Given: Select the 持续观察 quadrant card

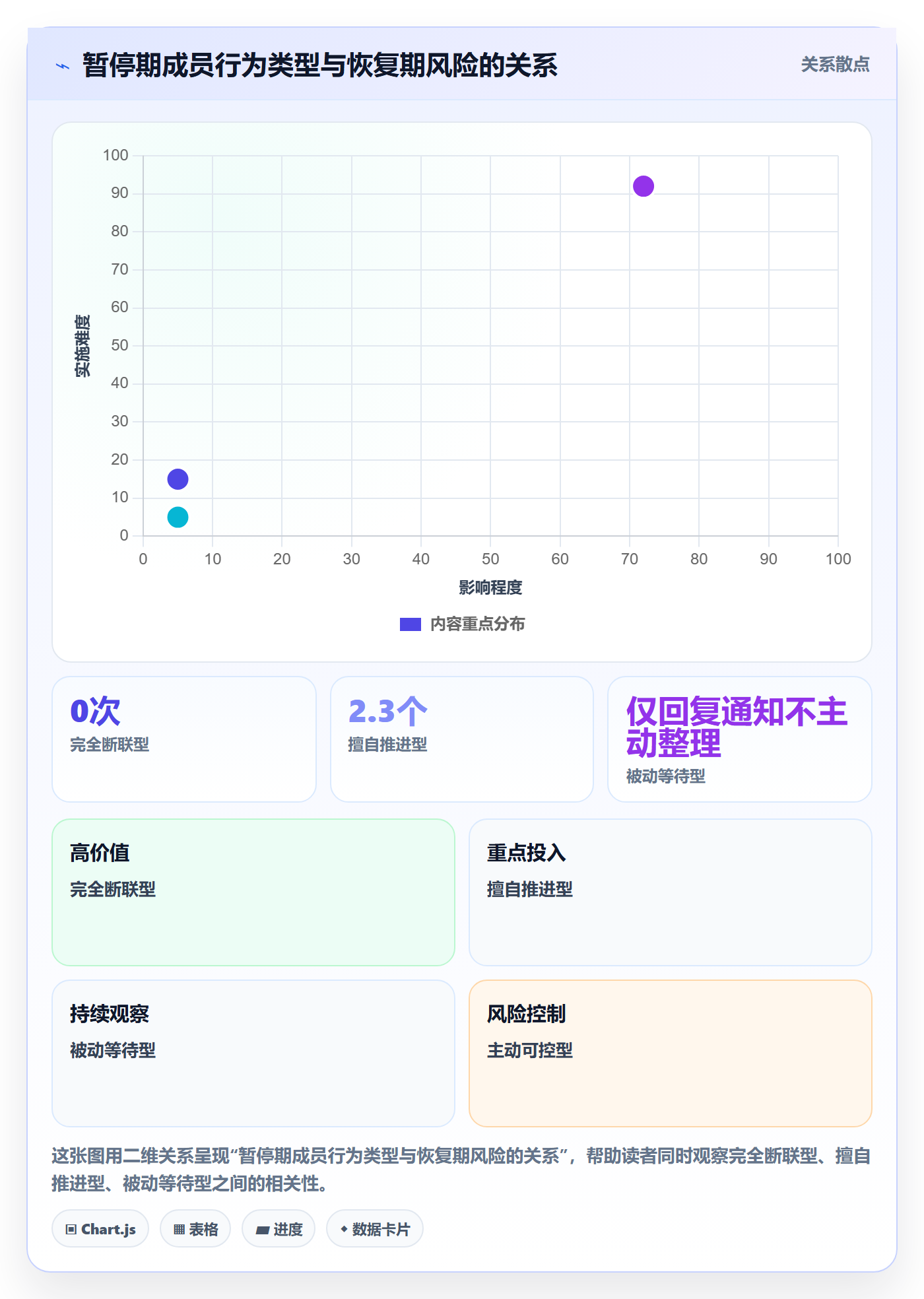Looking at the screenshot, I should [x=253, y=1053].
